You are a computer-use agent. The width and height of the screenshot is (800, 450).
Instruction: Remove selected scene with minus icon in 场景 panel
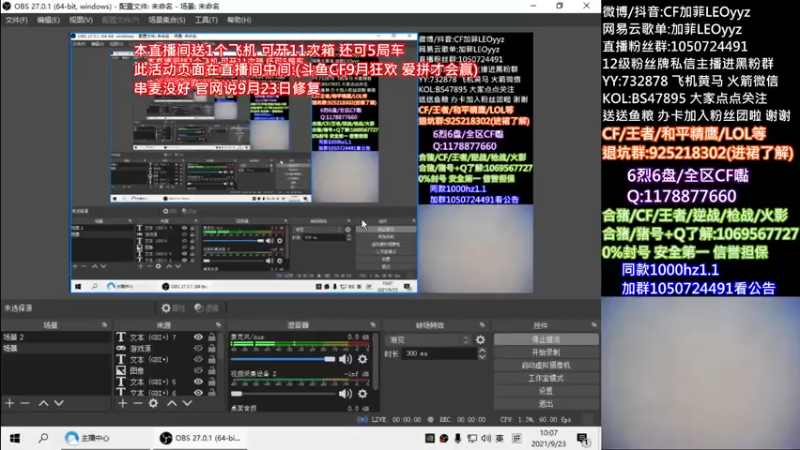(25, 403)
